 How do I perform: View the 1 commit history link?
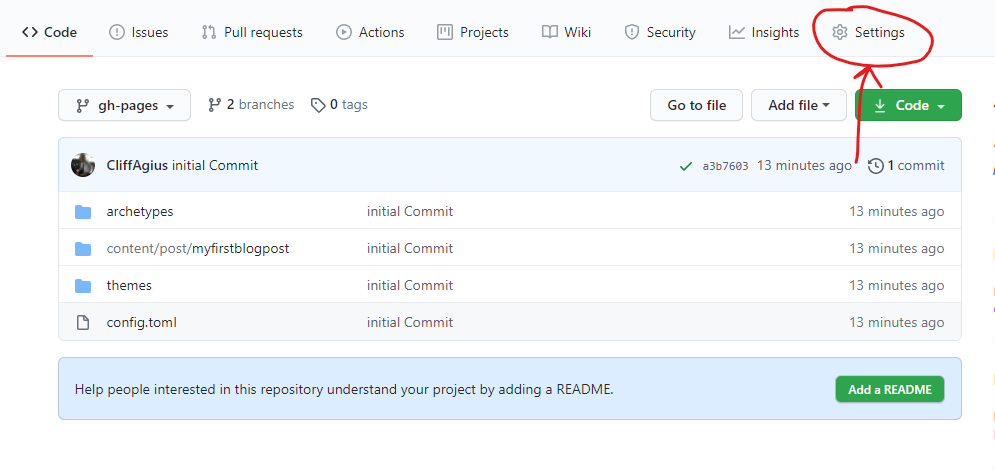pos(906,166)
